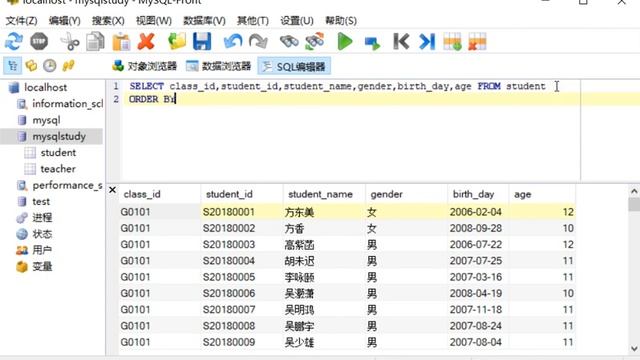The image size is (640, 360).
Task: Close the result grid with X
Action: 112,190
